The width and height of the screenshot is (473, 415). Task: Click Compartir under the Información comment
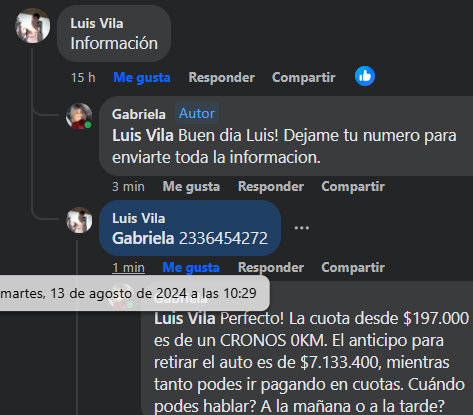(x=304, y=78)
